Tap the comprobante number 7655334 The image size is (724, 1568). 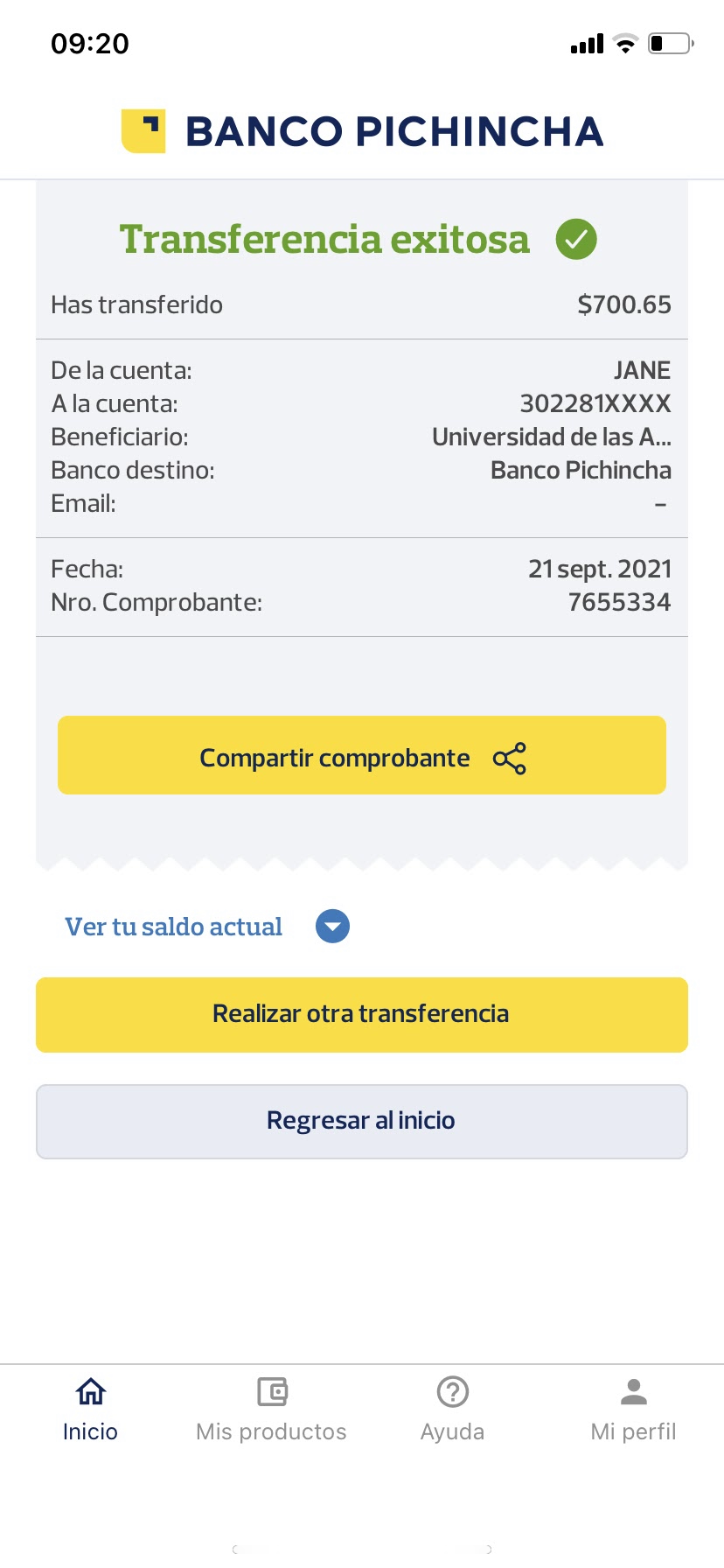click(x=619, y=602)
